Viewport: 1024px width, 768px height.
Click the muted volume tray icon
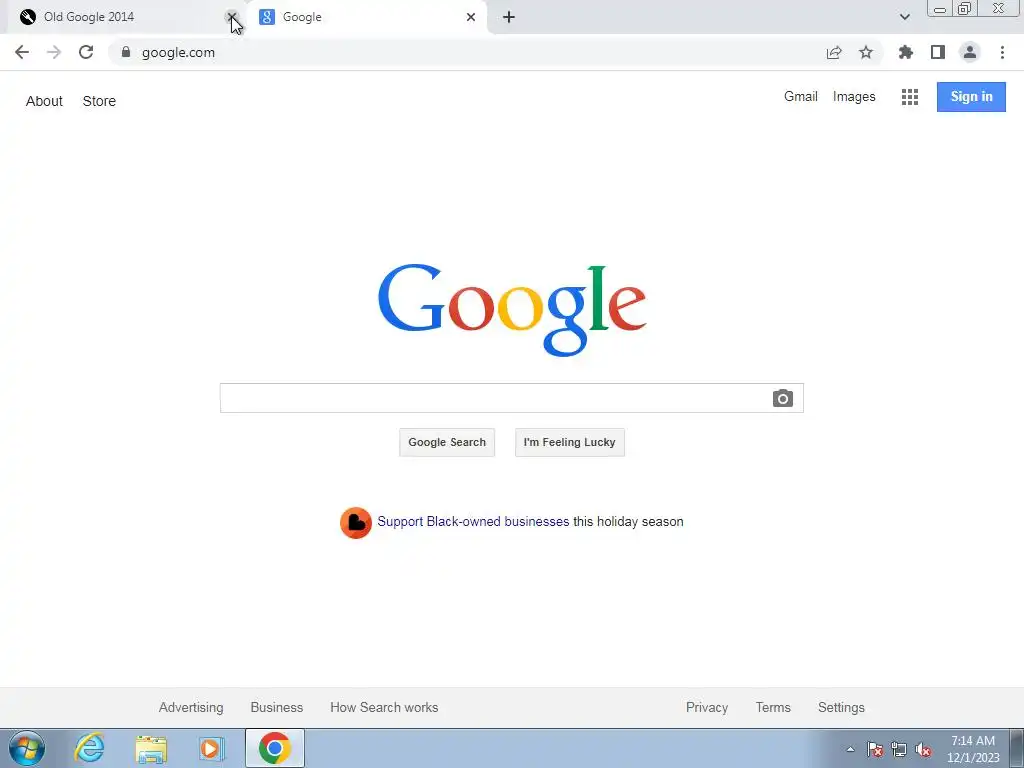[x=923, y=749]
